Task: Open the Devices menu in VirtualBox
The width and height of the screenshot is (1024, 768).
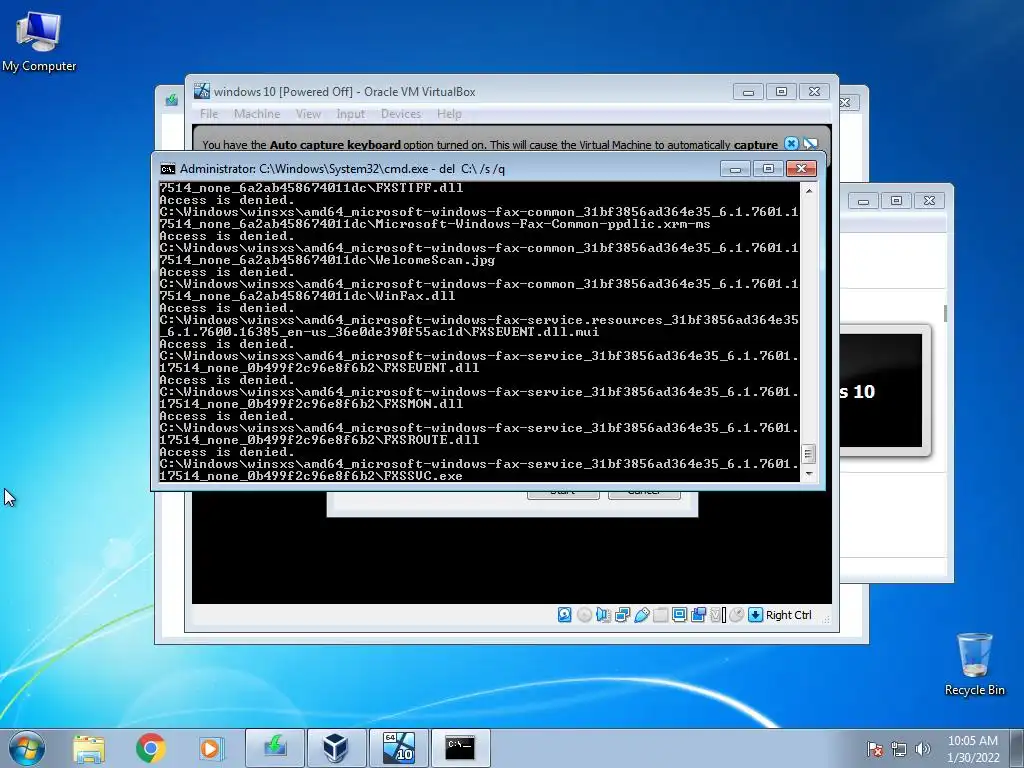Action: point(400,114)
